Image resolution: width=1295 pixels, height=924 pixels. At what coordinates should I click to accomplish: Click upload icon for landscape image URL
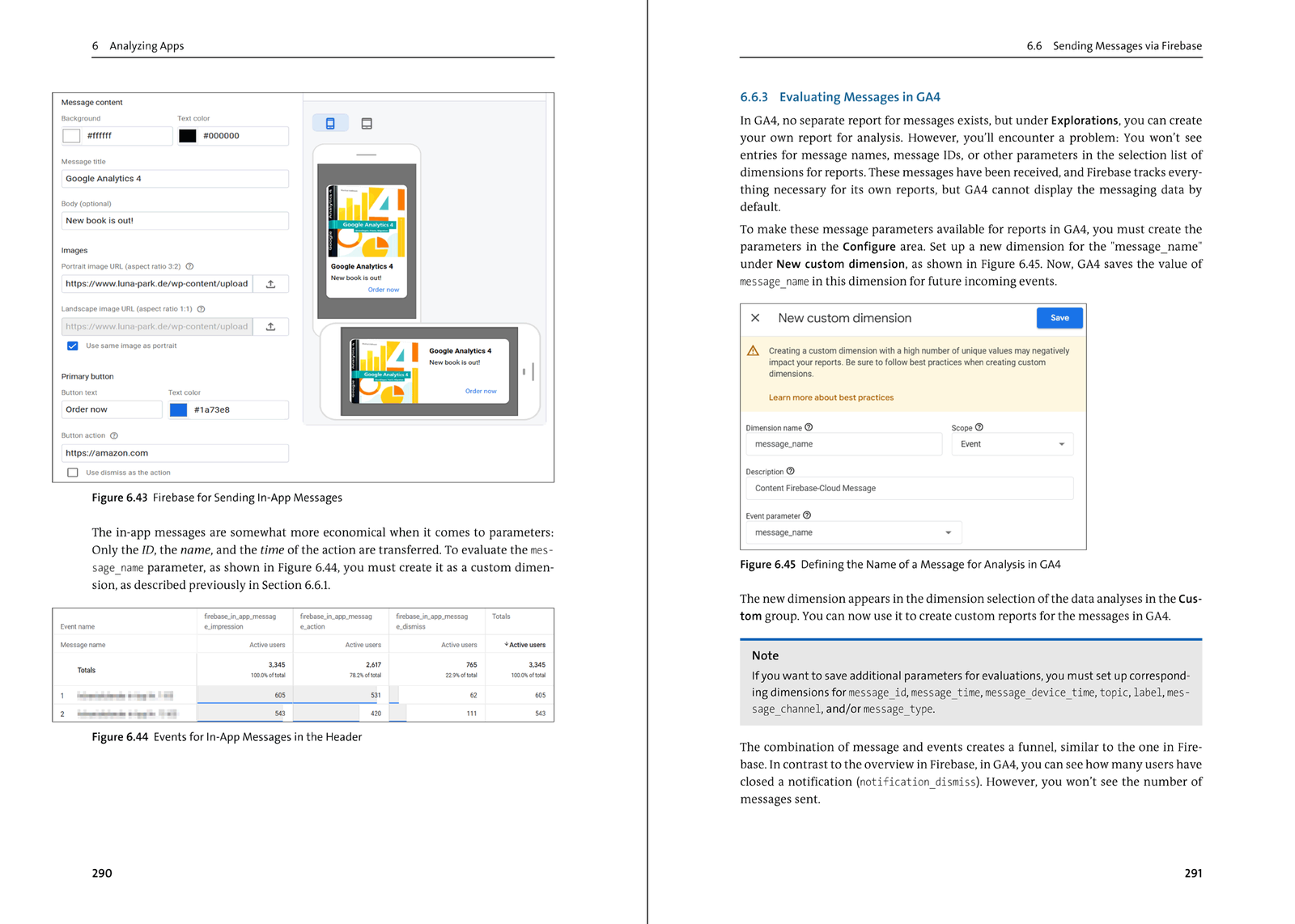tap(271, 327)
